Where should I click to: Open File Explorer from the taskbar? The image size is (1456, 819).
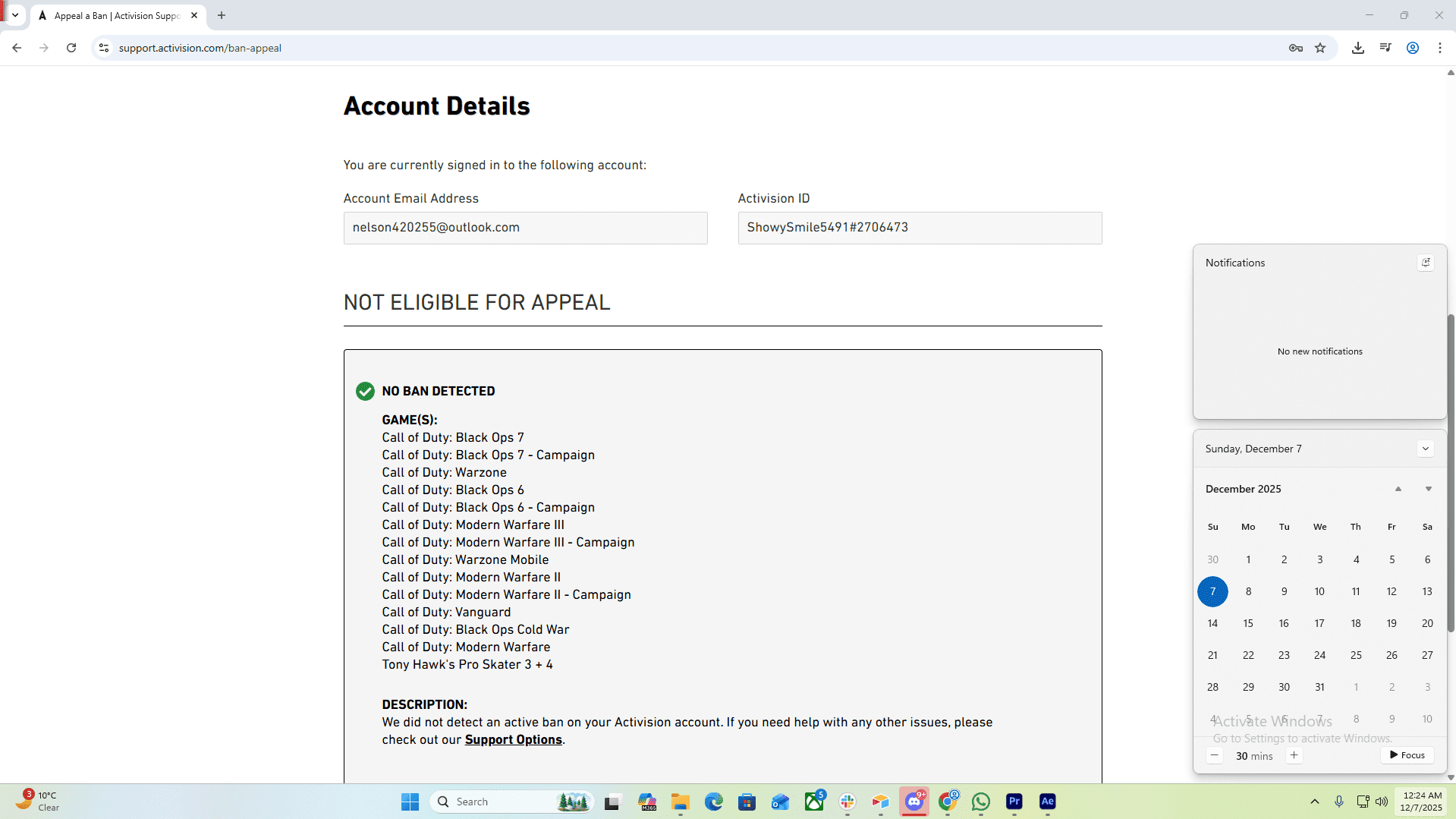click(x=680, y=802)
